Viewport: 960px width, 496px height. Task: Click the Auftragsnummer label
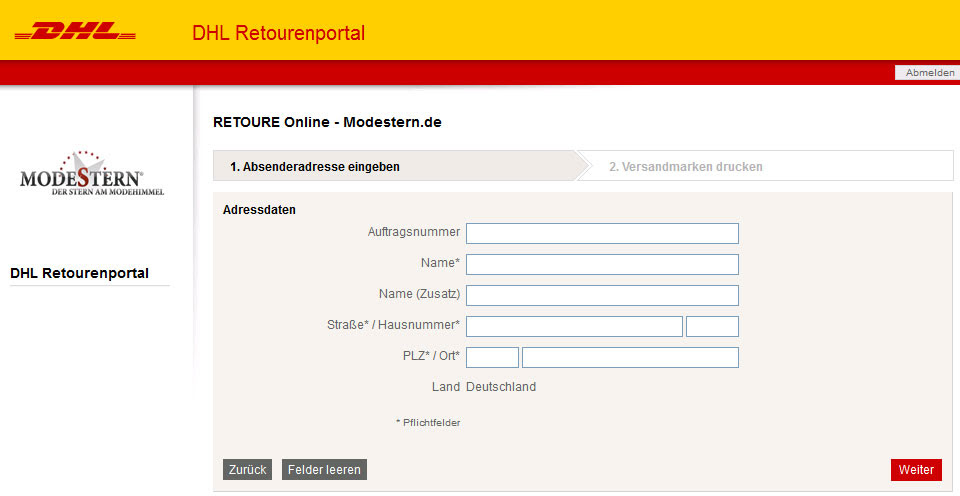tap(414, 232)
